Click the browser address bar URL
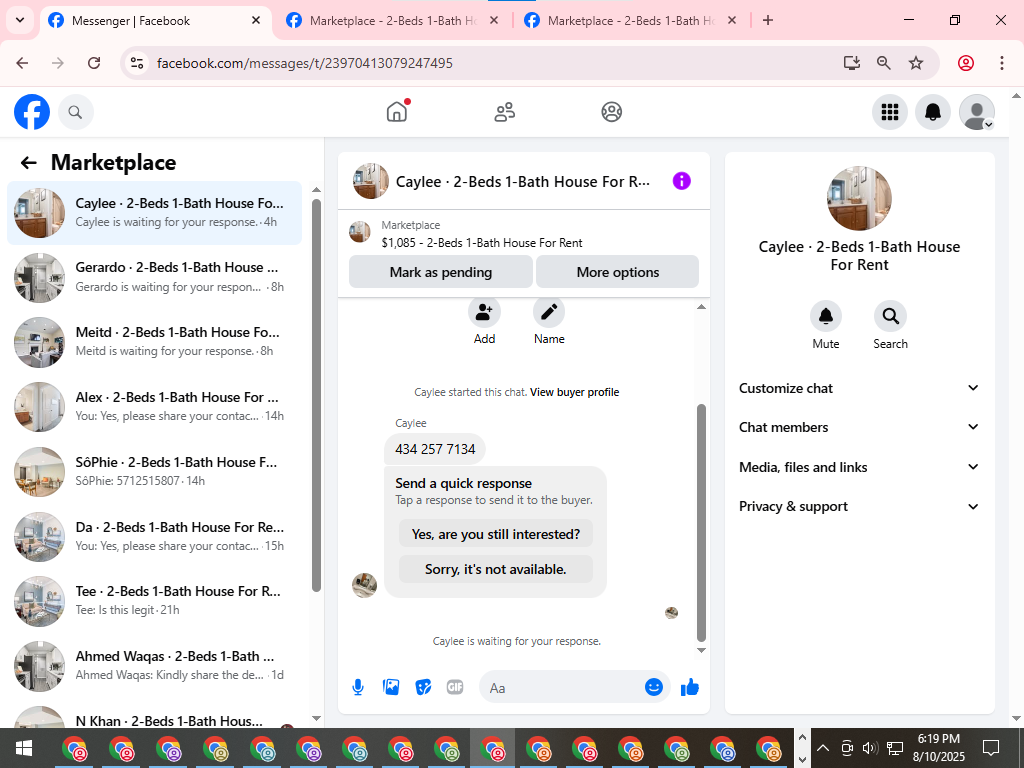The height and width of the screenshot is (768, 1024). click(x=305, y=63)
